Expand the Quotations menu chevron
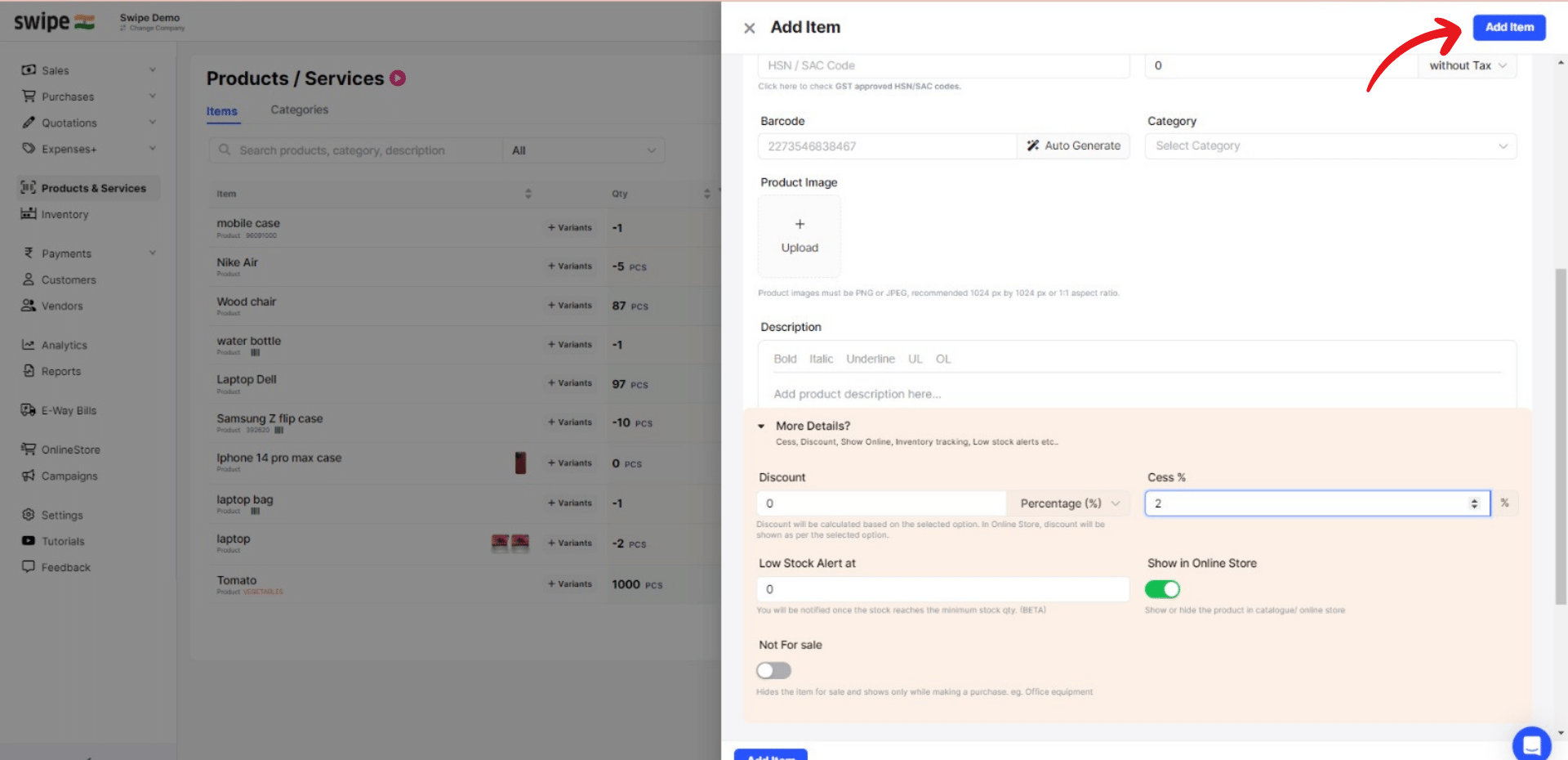Screen dimensions: 1568x760 152,123
